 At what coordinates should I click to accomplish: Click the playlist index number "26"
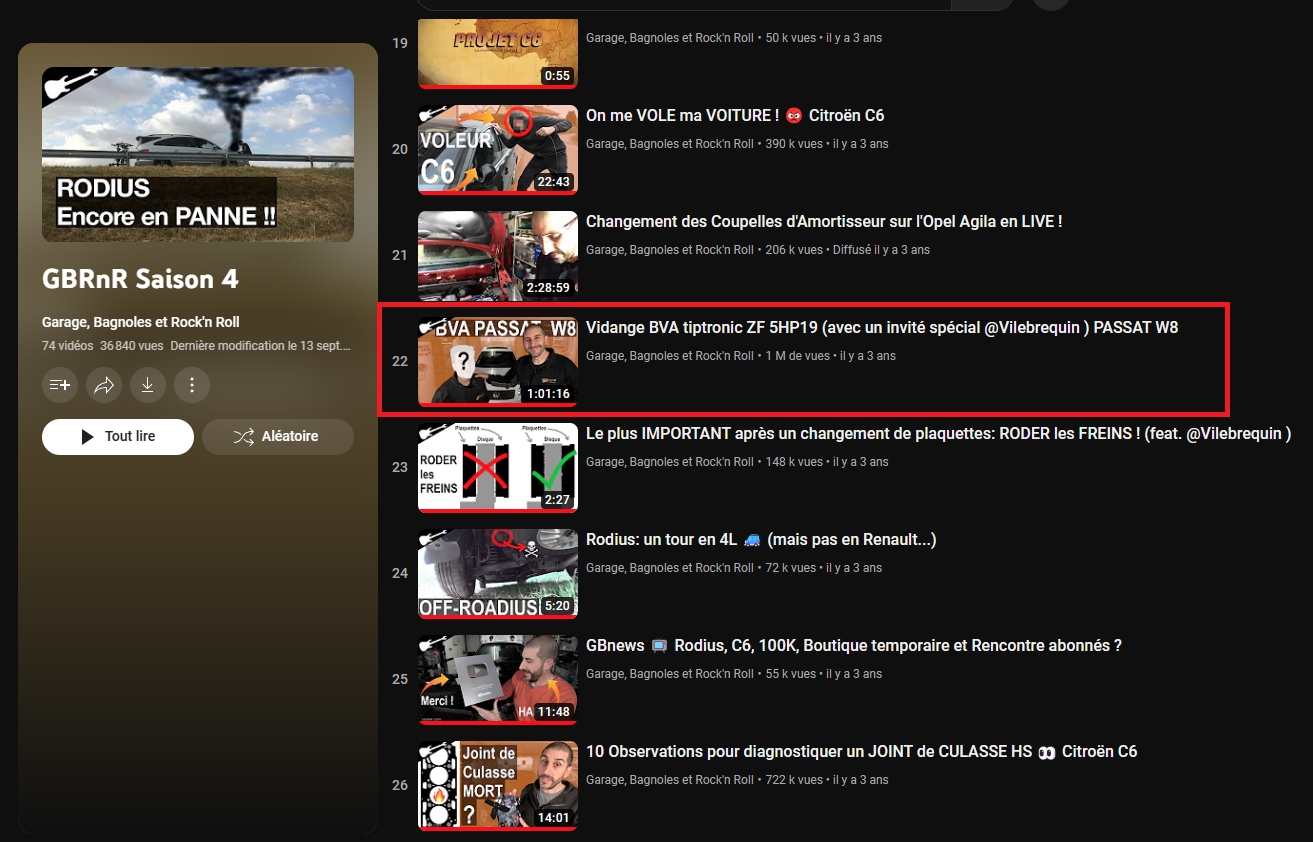400,785
